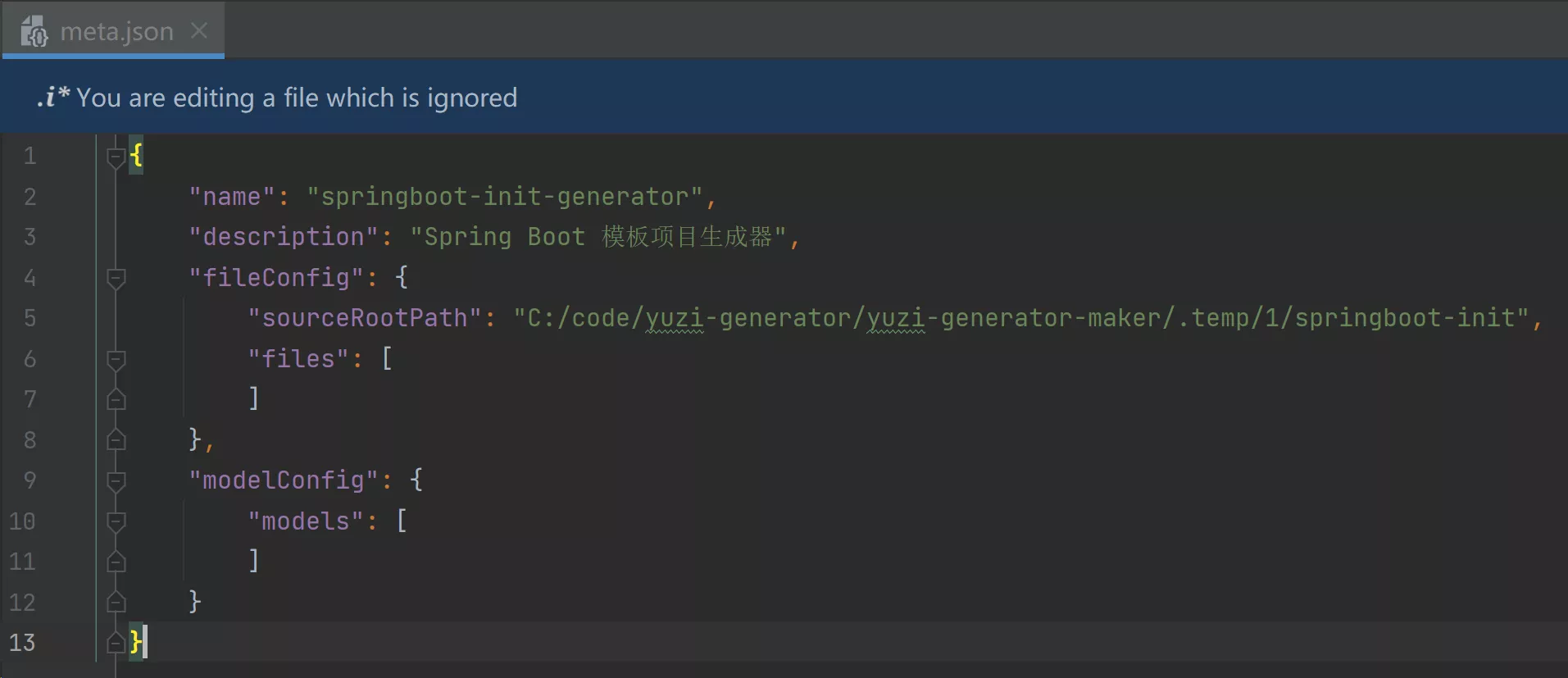Click the JSON file icon on tab

click(x=34, y=32)
